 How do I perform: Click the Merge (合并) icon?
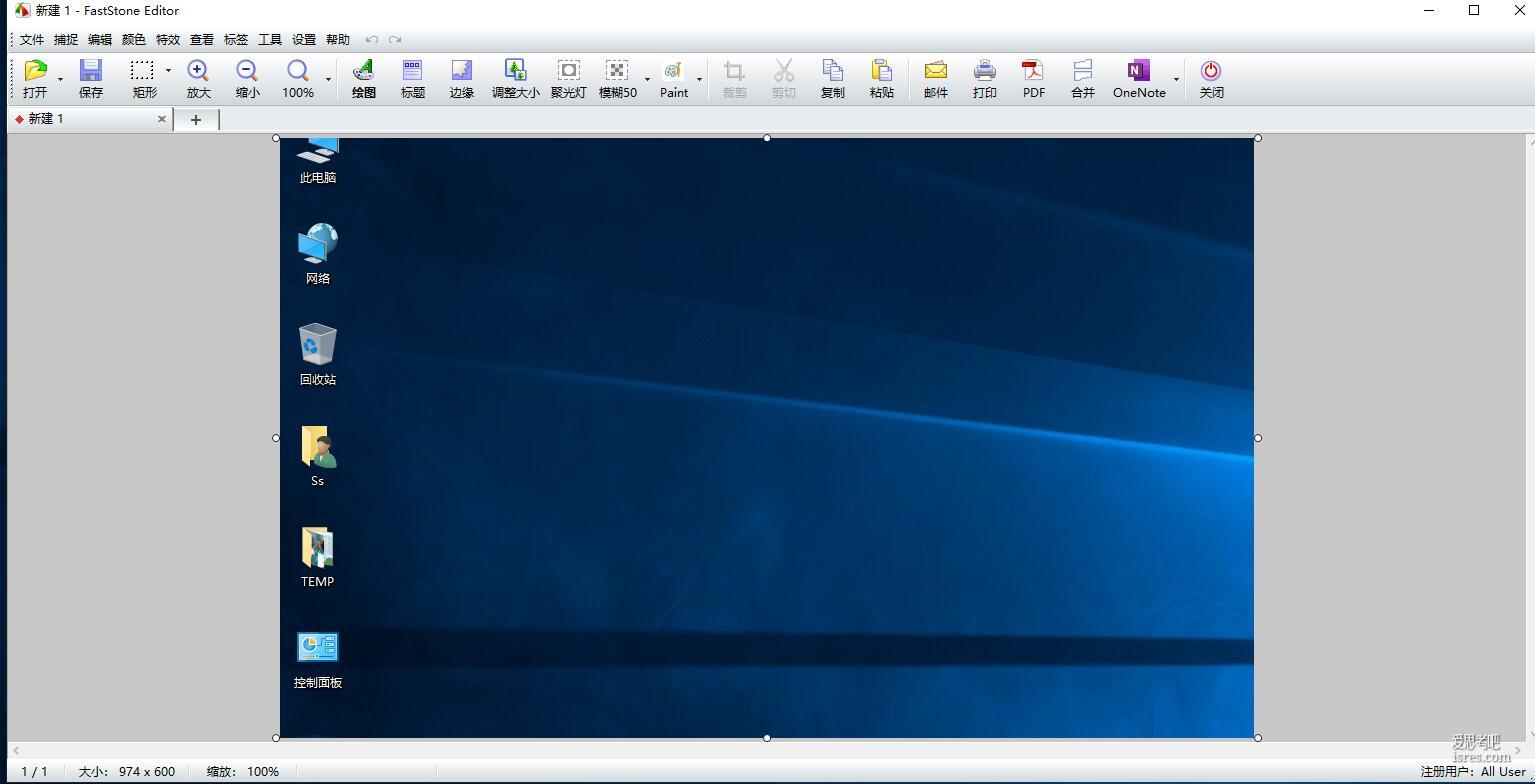[x=1082, y=71]
